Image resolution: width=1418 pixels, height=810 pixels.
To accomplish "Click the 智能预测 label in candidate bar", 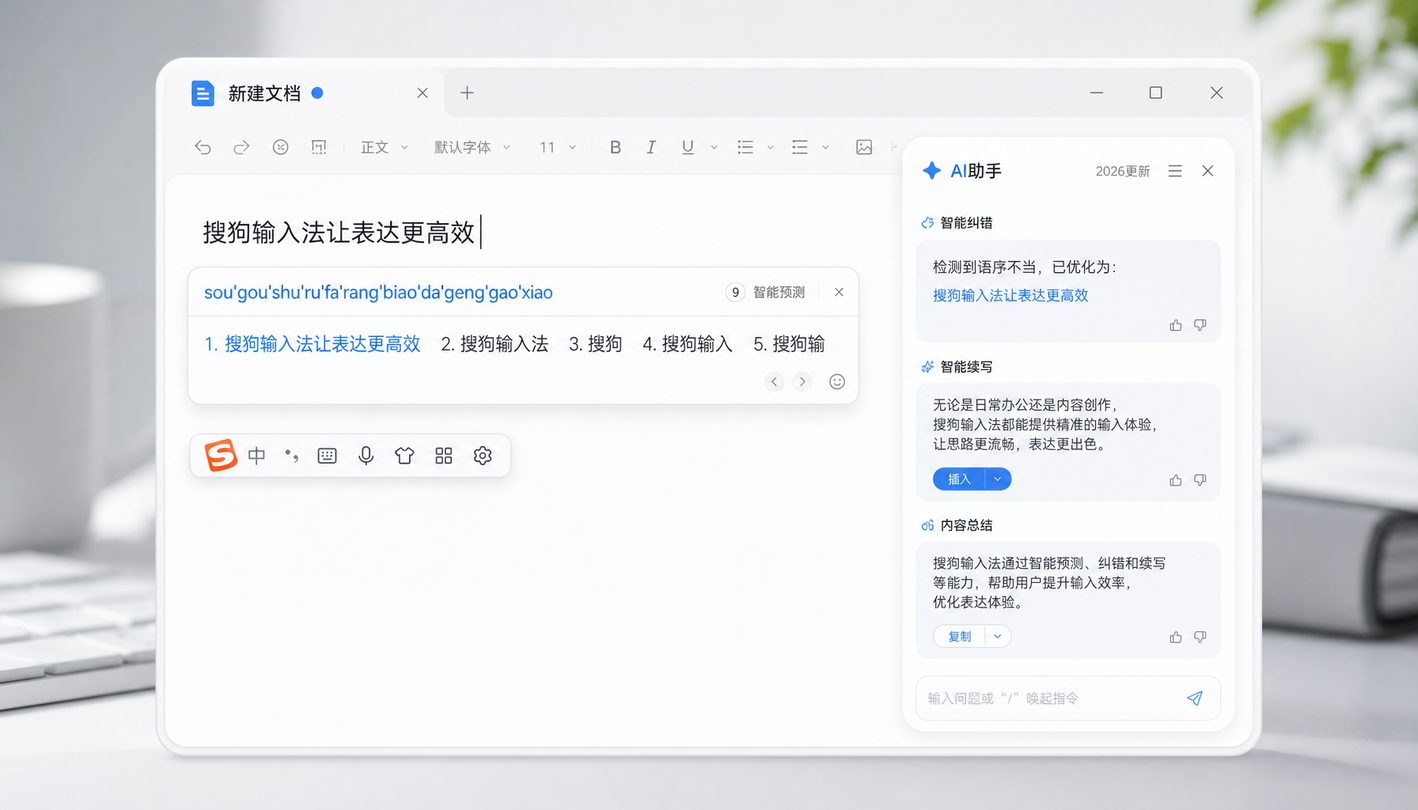I will pos(779,292).
